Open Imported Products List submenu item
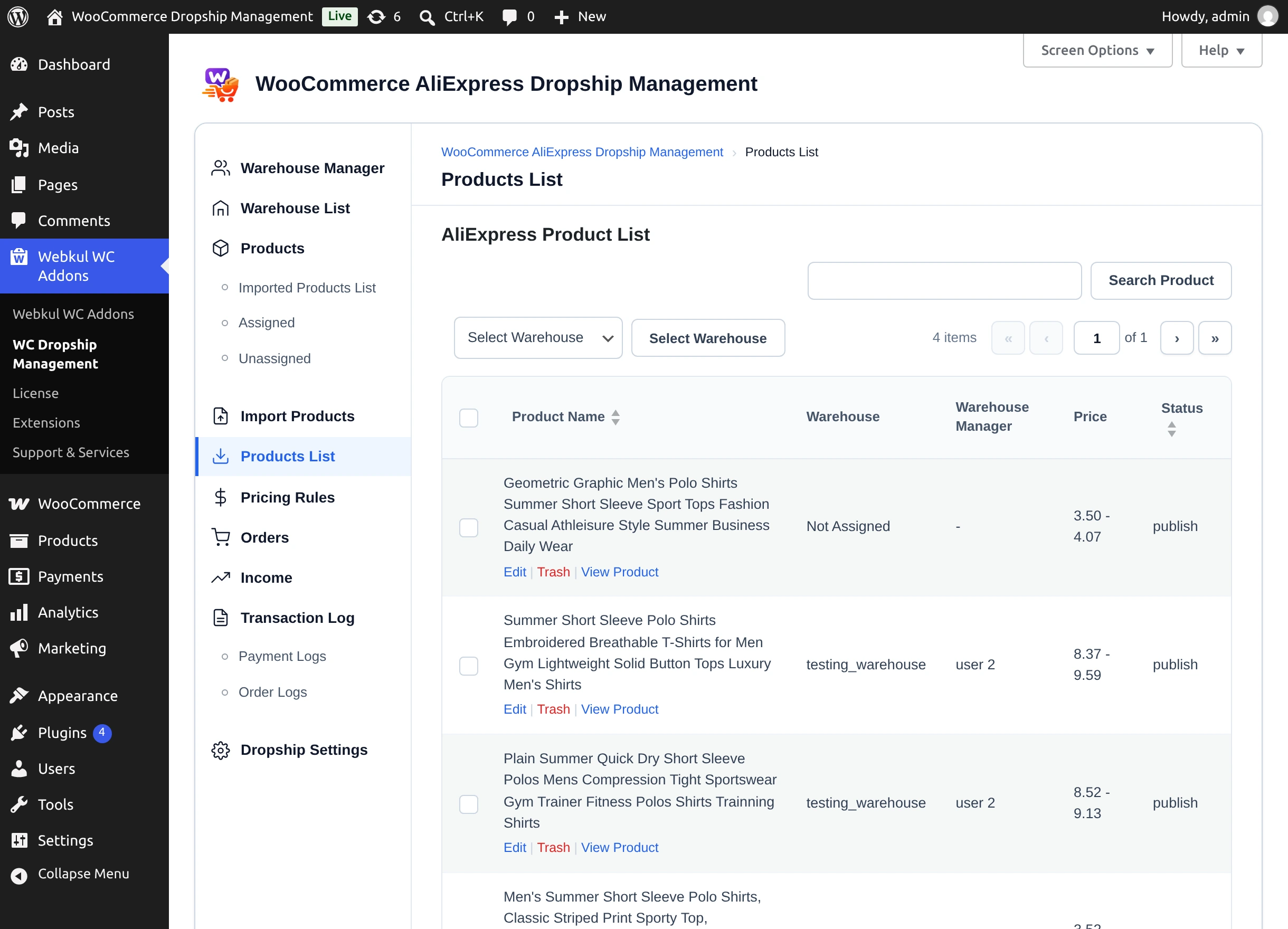Viewport: 1288px width, 929px height. click(x=307, y=288)
